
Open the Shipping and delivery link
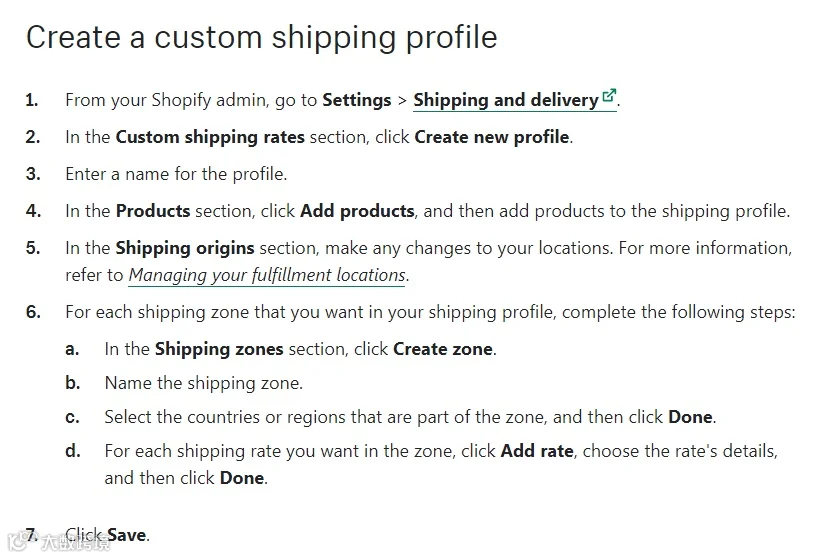[x=506, y=100]
